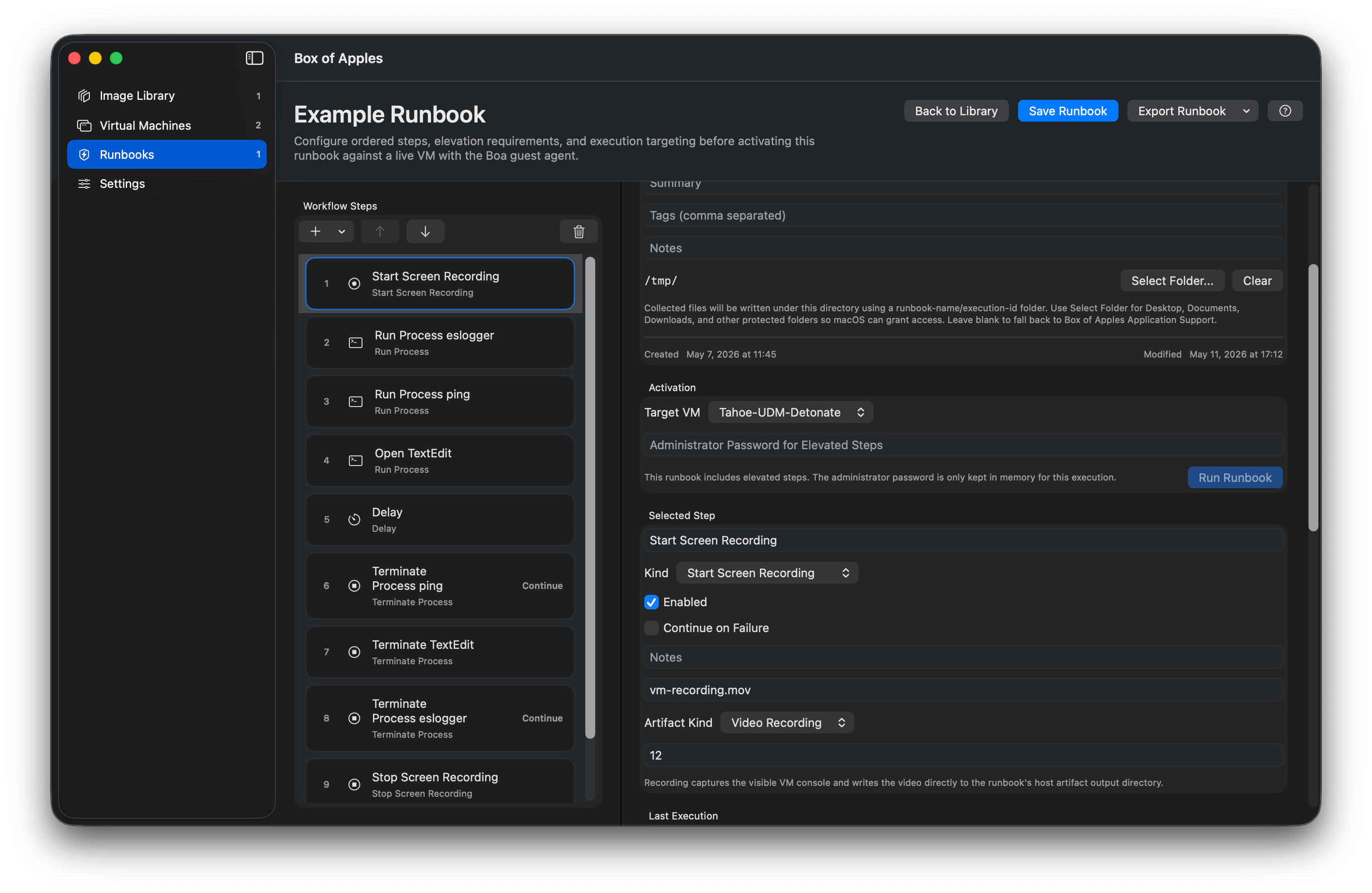Move selected step down arrow
Viewport: 1372px width, 893px height.
tap(425, 231)
